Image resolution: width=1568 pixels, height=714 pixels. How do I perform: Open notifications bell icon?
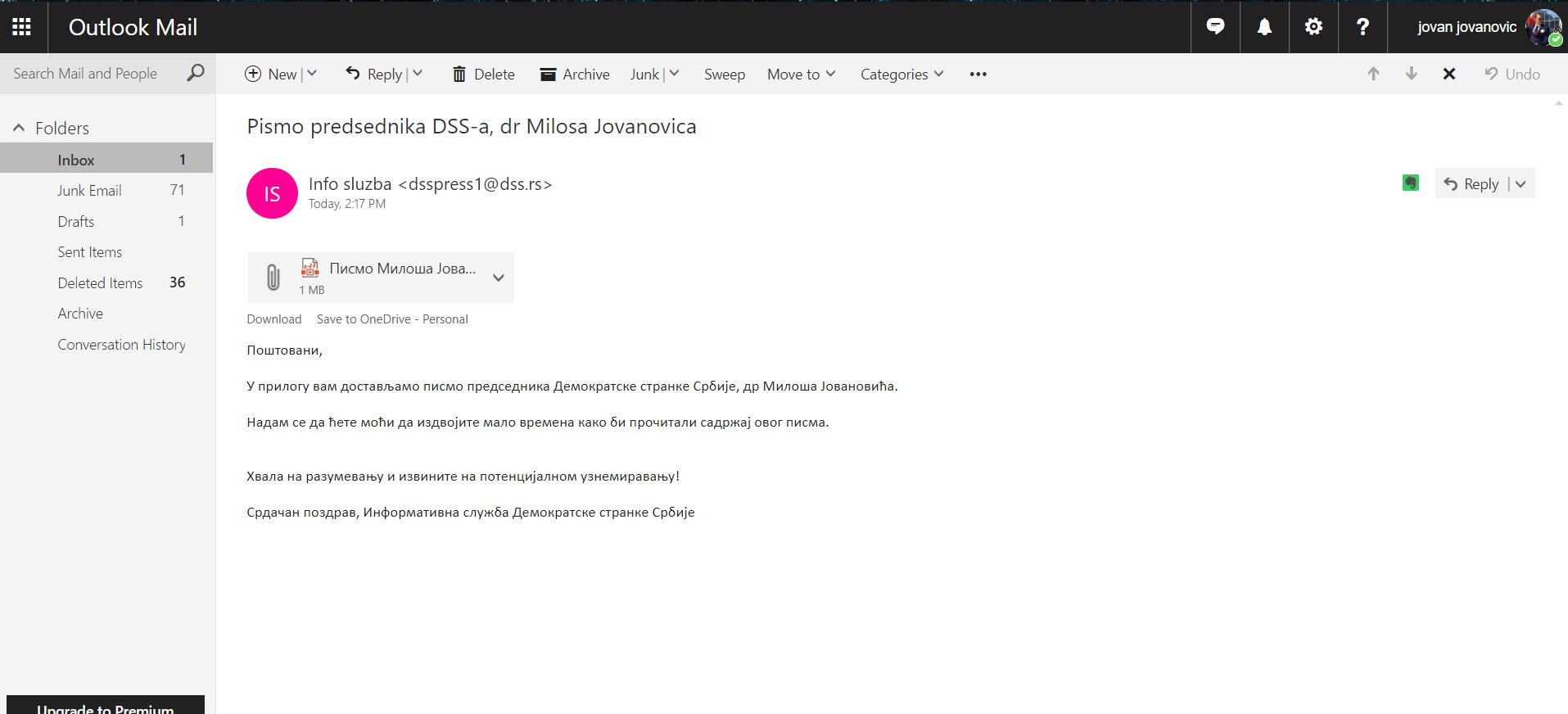[1264, 27]
